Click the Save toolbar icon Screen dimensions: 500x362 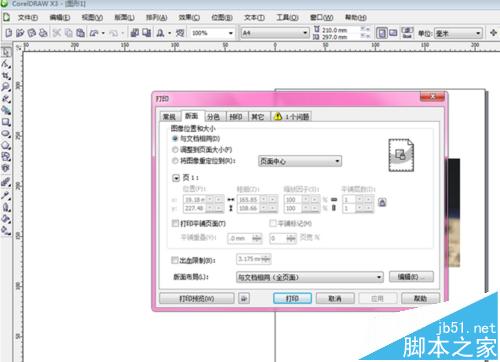coord(32,33)
